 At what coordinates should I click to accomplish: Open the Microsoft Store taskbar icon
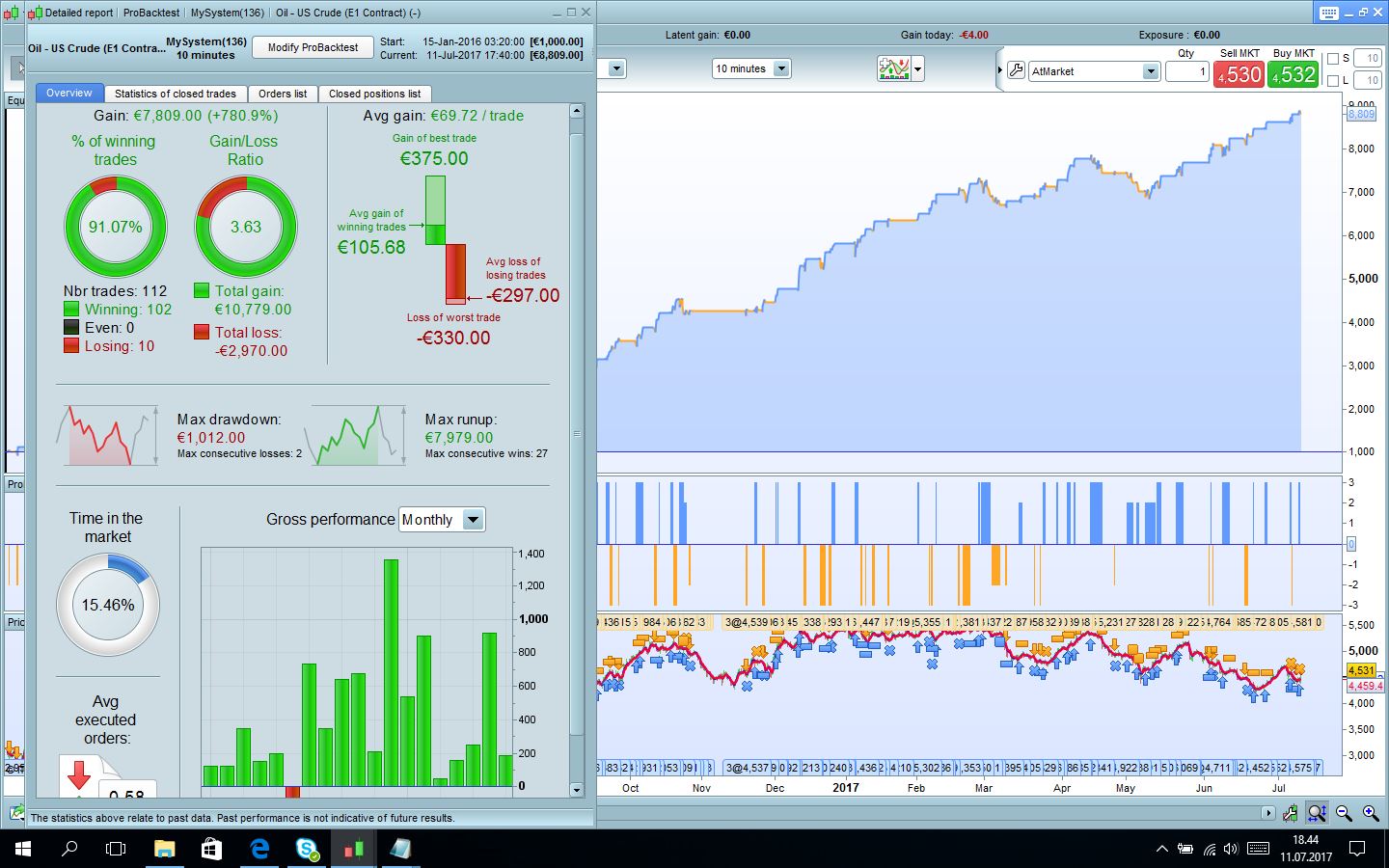(x=212, y=849)
